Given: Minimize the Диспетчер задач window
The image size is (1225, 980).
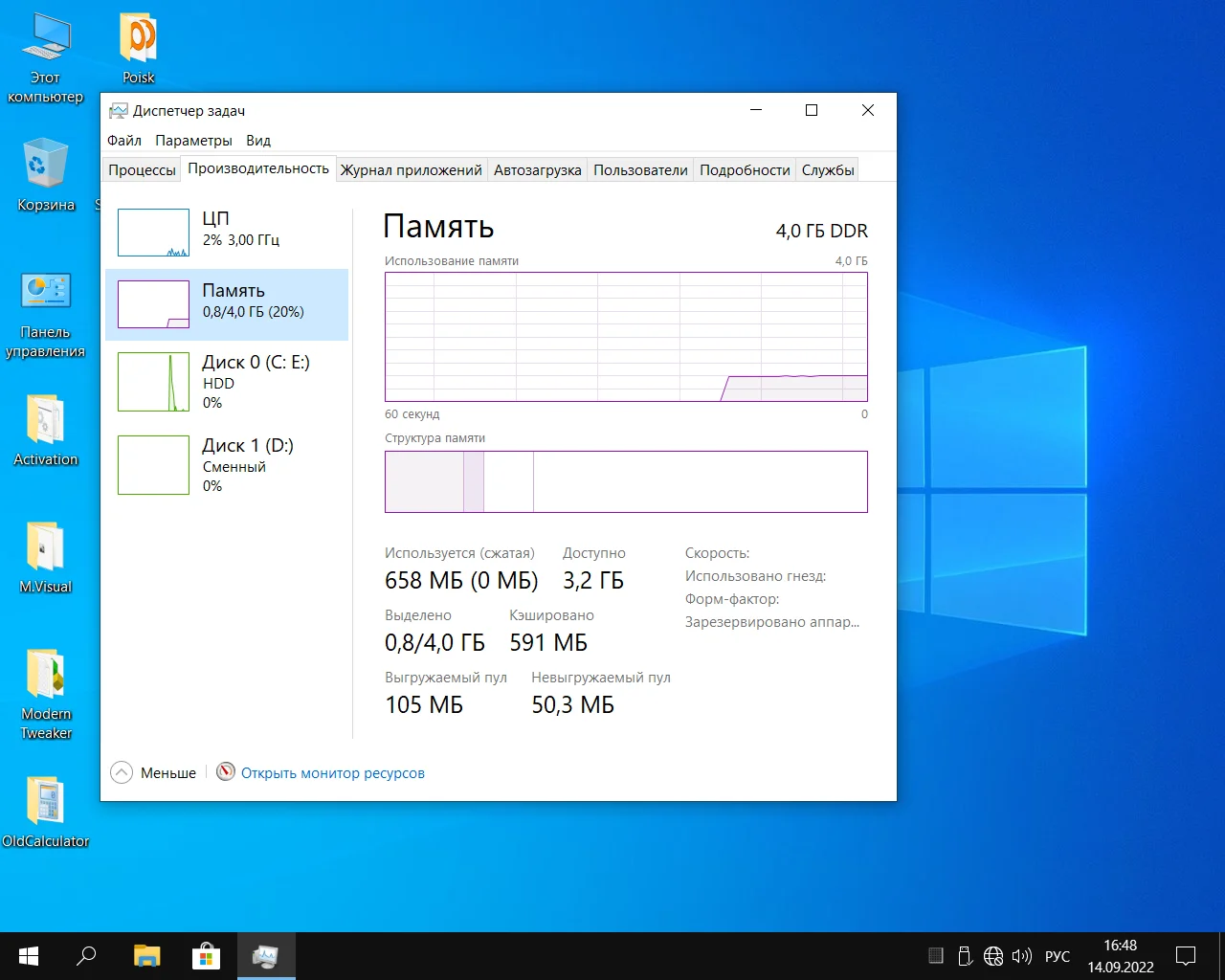Looking at the screenshot, I should point(756,110).
